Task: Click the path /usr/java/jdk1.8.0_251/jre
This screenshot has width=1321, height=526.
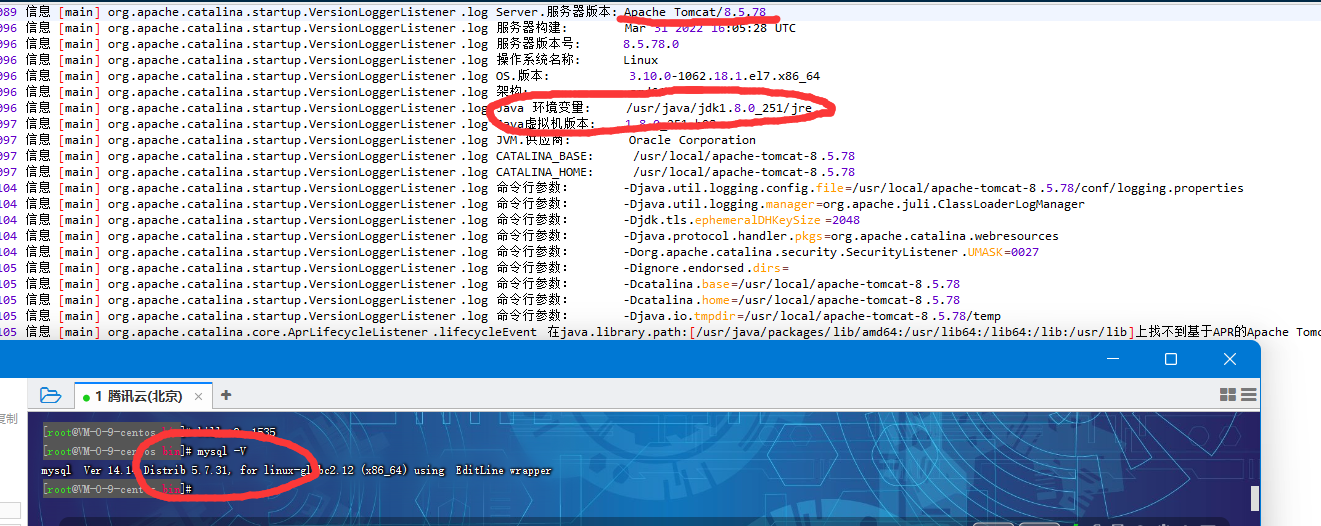Action: click(x=719, y=108)
